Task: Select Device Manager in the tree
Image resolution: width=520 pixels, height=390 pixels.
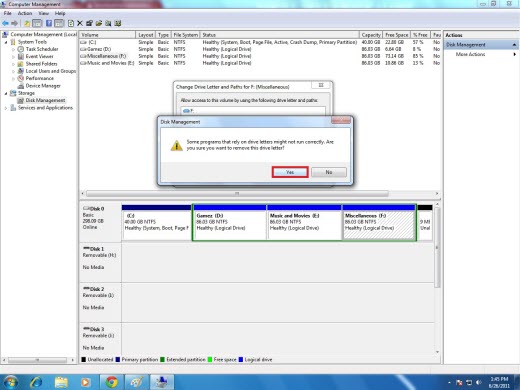Action: pyautogui.click(x=43, y=86)
